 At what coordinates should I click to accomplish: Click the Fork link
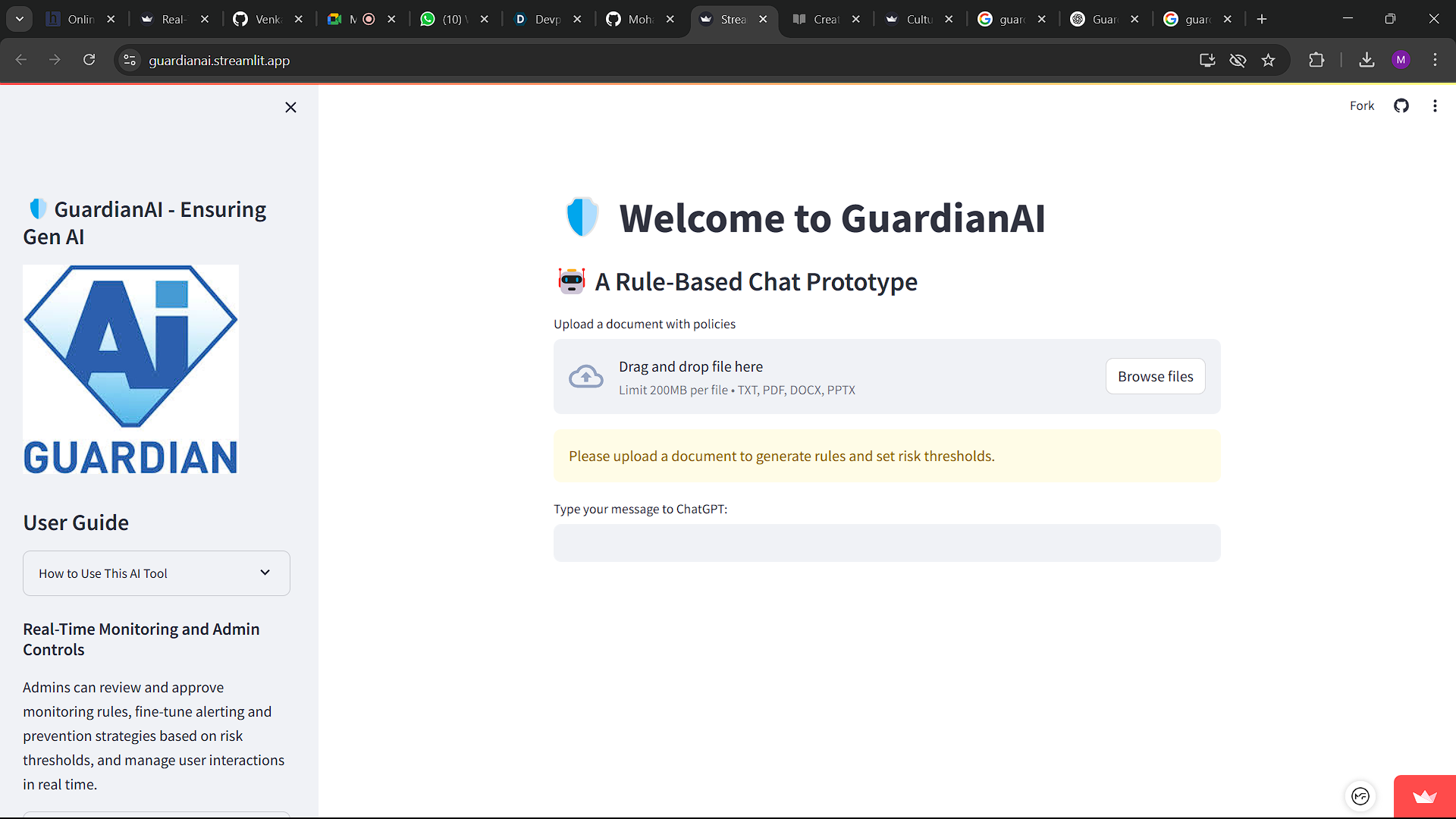(1361, 106)
